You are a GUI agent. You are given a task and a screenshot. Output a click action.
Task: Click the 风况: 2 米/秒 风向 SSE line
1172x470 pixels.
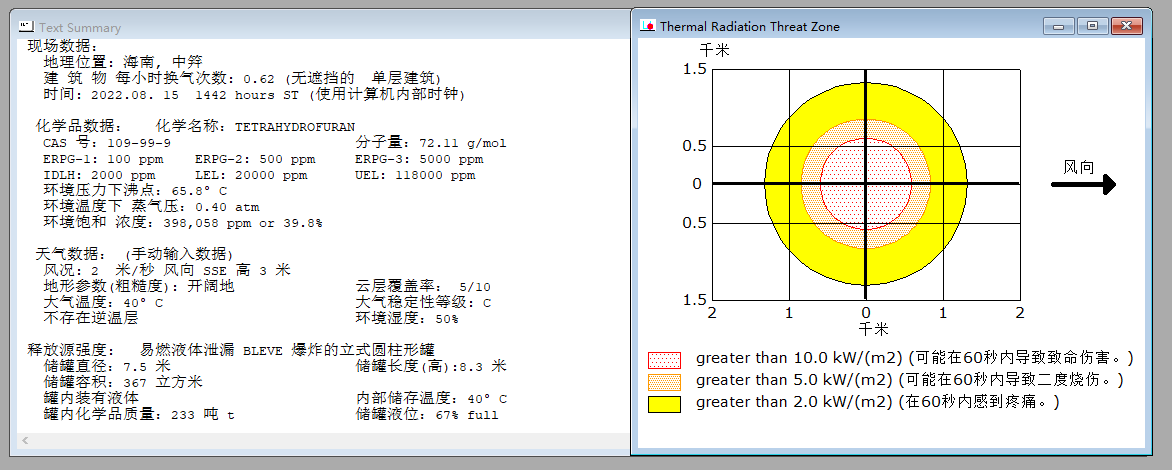(x=167, y=270)
